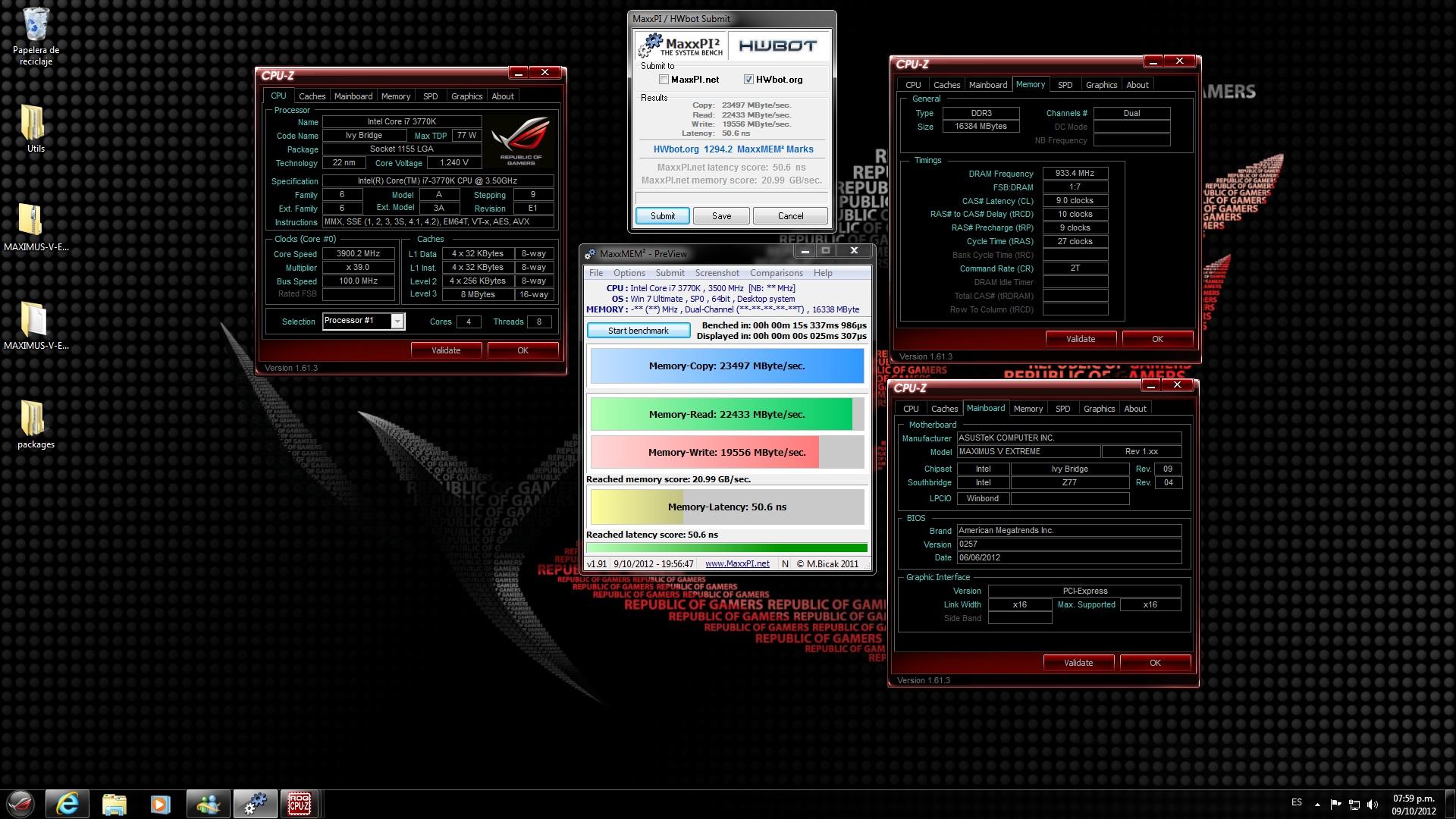The width and height of the screenshot is (1456, 819).
Task: Click the Republic of Gamers logo in CPU-Z
Action: click(x=520, y=140)
